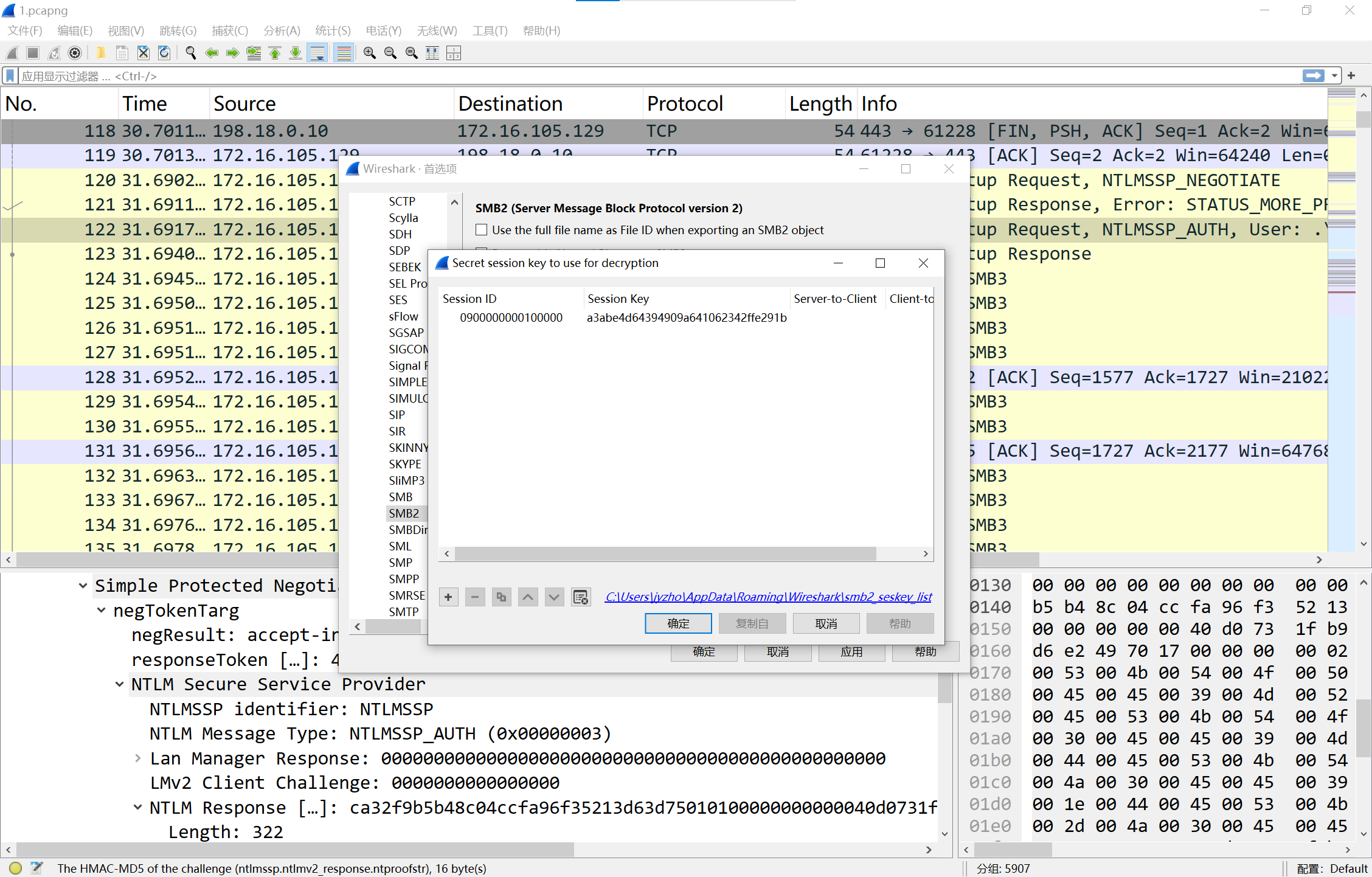Click the stop capture square icon
This screenshot has width=1372, height=877.
pos(33,54)
